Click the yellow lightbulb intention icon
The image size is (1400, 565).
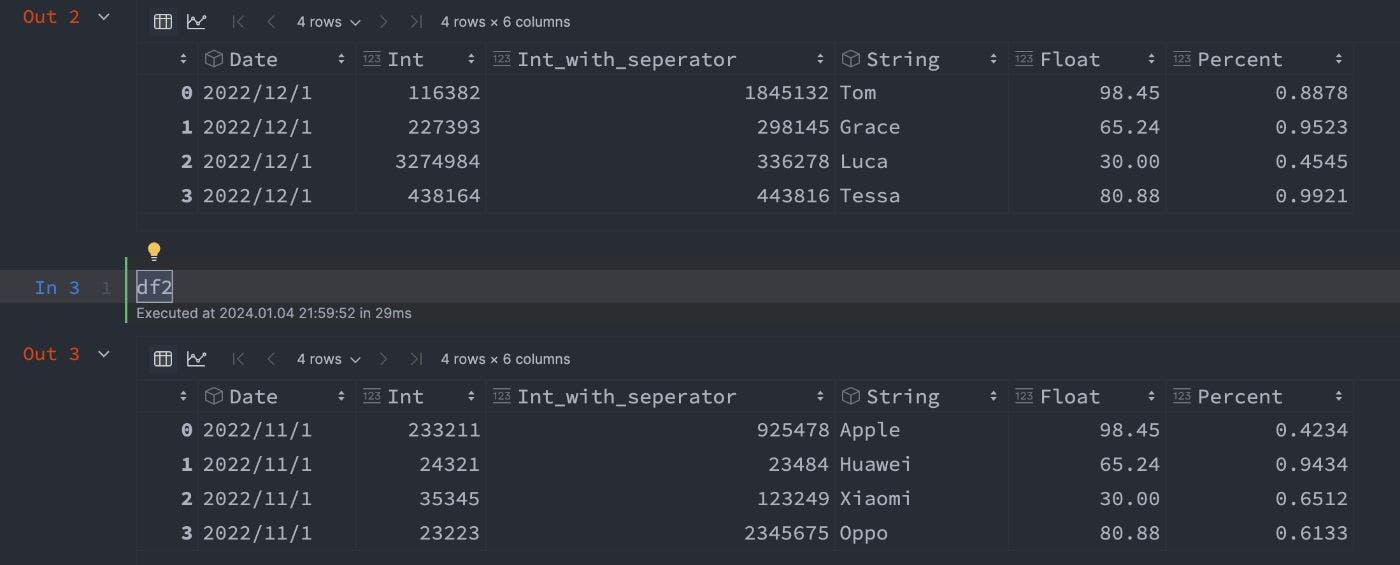(x=154, y=251)
